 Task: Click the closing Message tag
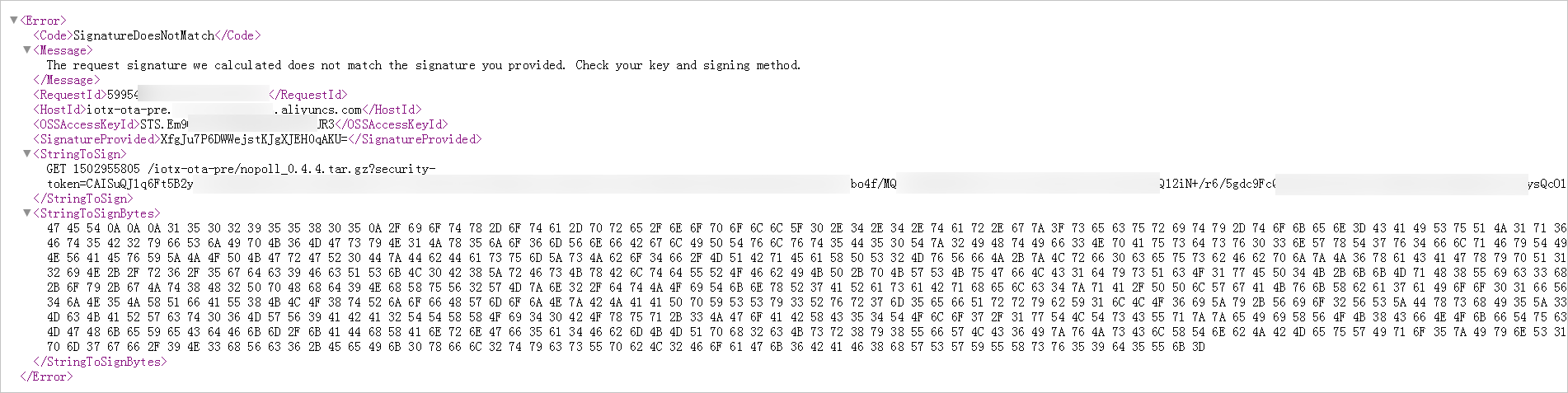(66, 80)
